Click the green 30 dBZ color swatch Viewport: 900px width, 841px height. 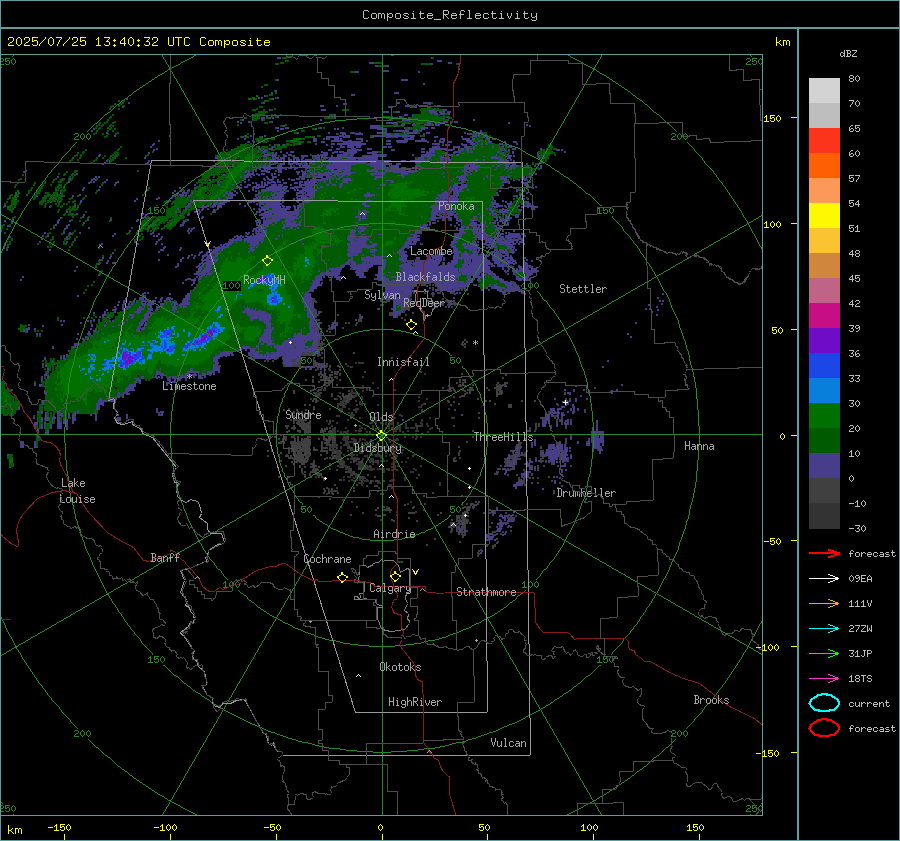coord(824,416)
